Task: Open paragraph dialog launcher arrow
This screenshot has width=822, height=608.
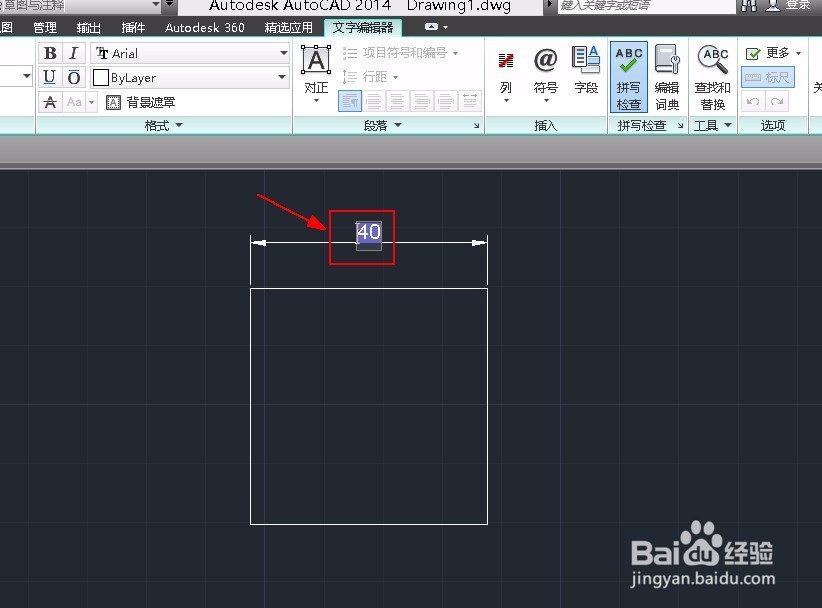Action: pos(476,126)
